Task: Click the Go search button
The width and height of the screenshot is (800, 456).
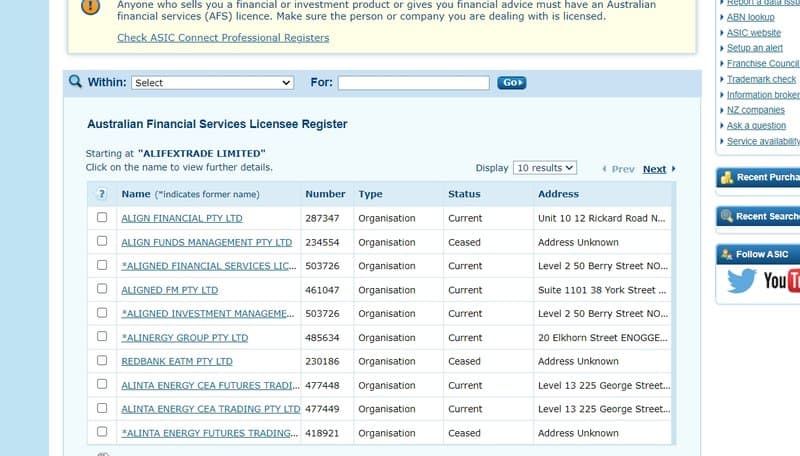Action: [512, 83]
